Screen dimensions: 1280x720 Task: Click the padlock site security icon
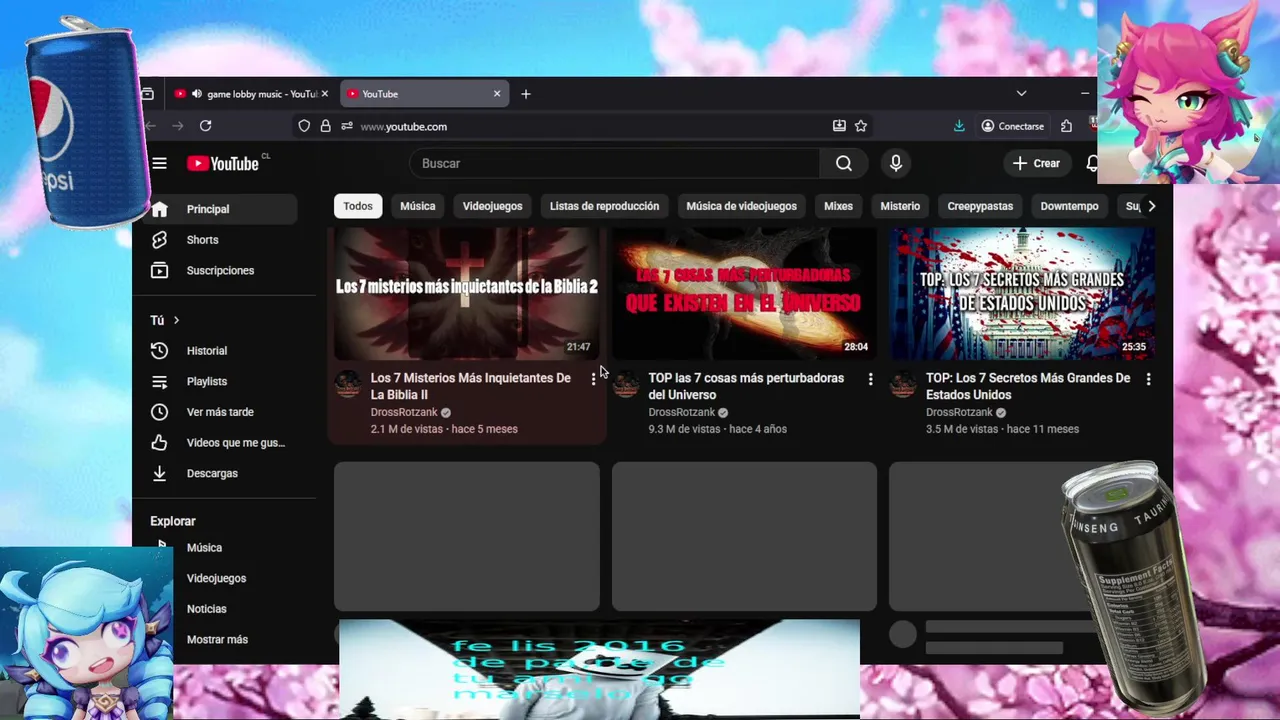coord(325,126)
